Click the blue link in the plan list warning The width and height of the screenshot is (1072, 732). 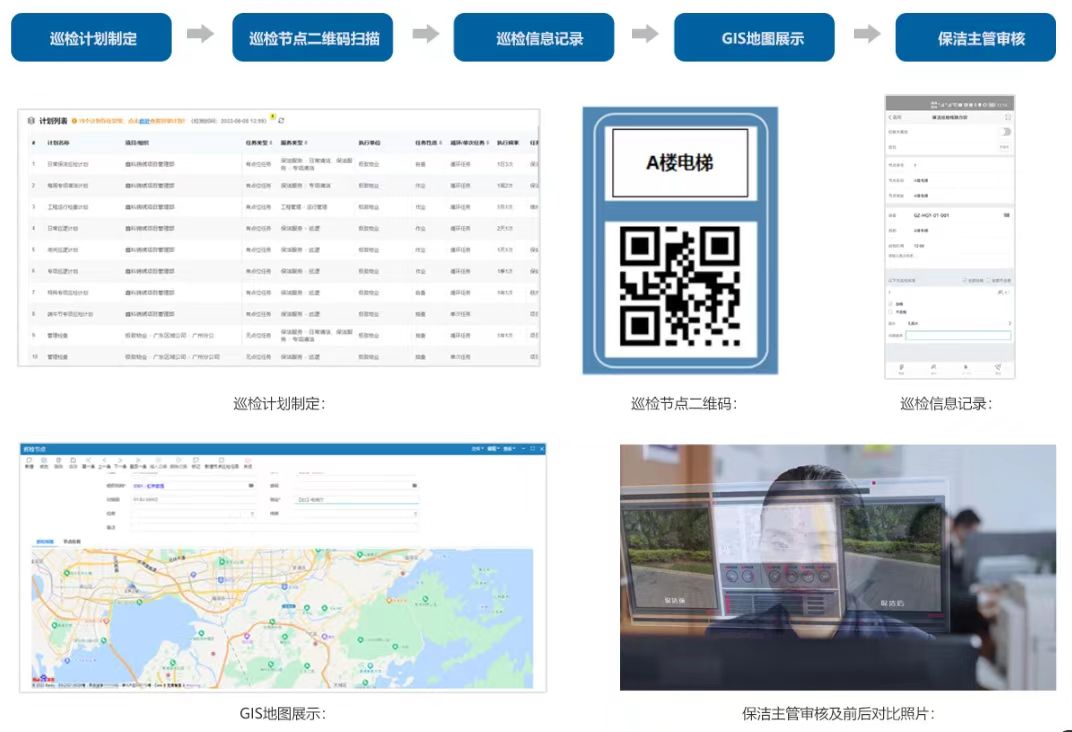click(x=144, y=121)
